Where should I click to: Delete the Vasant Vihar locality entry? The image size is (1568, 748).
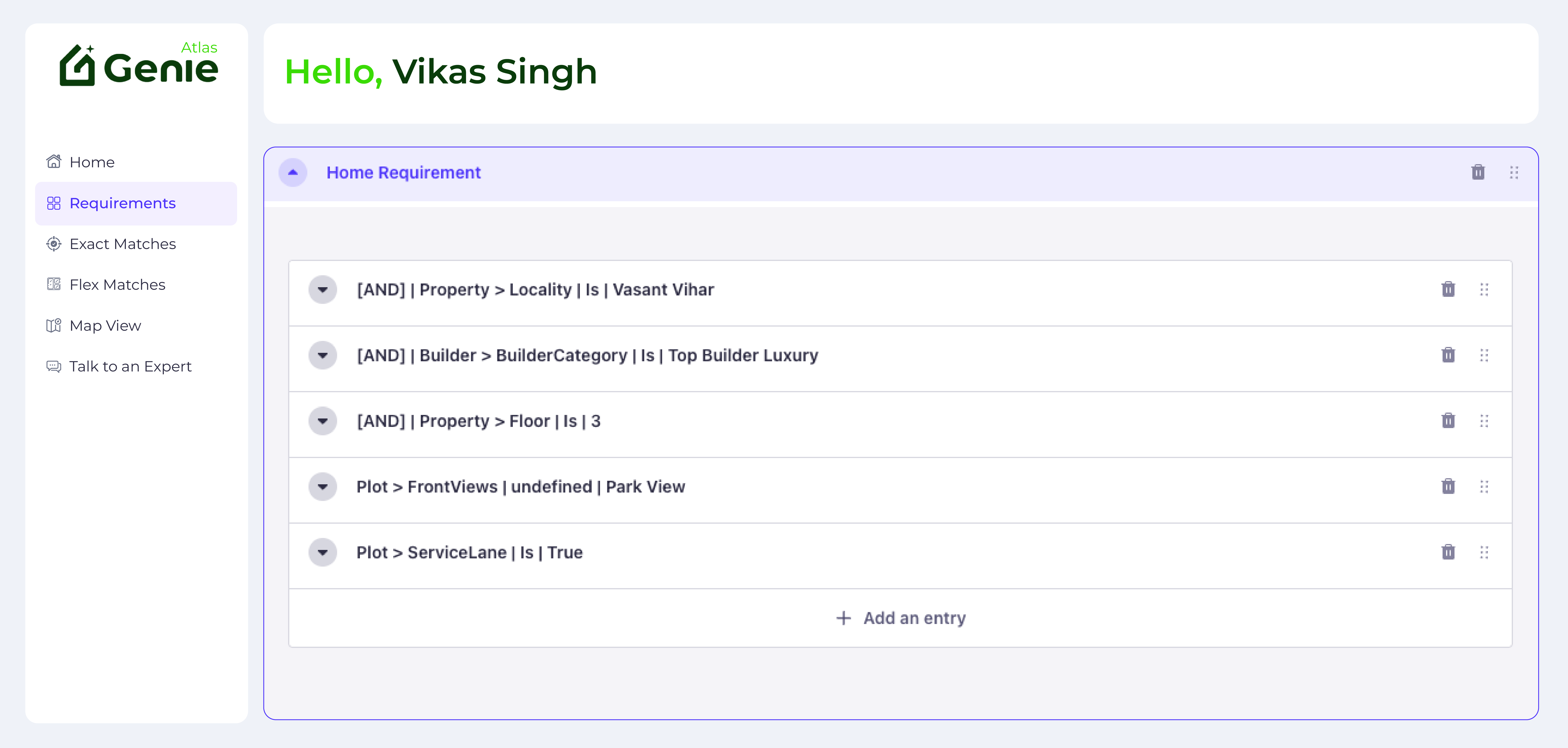pos(1448,290)
